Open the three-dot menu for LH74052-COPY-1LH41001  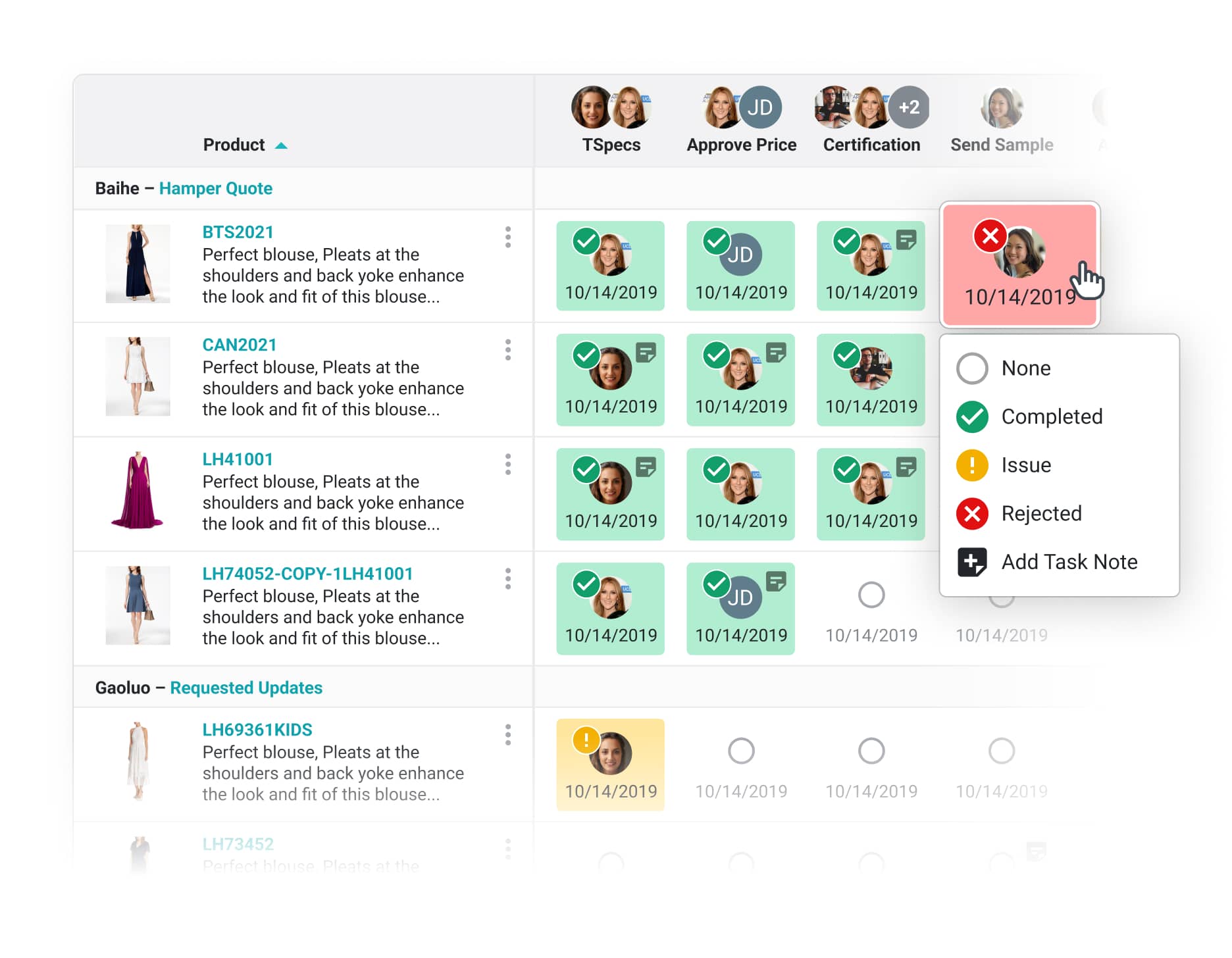point(507,578)
